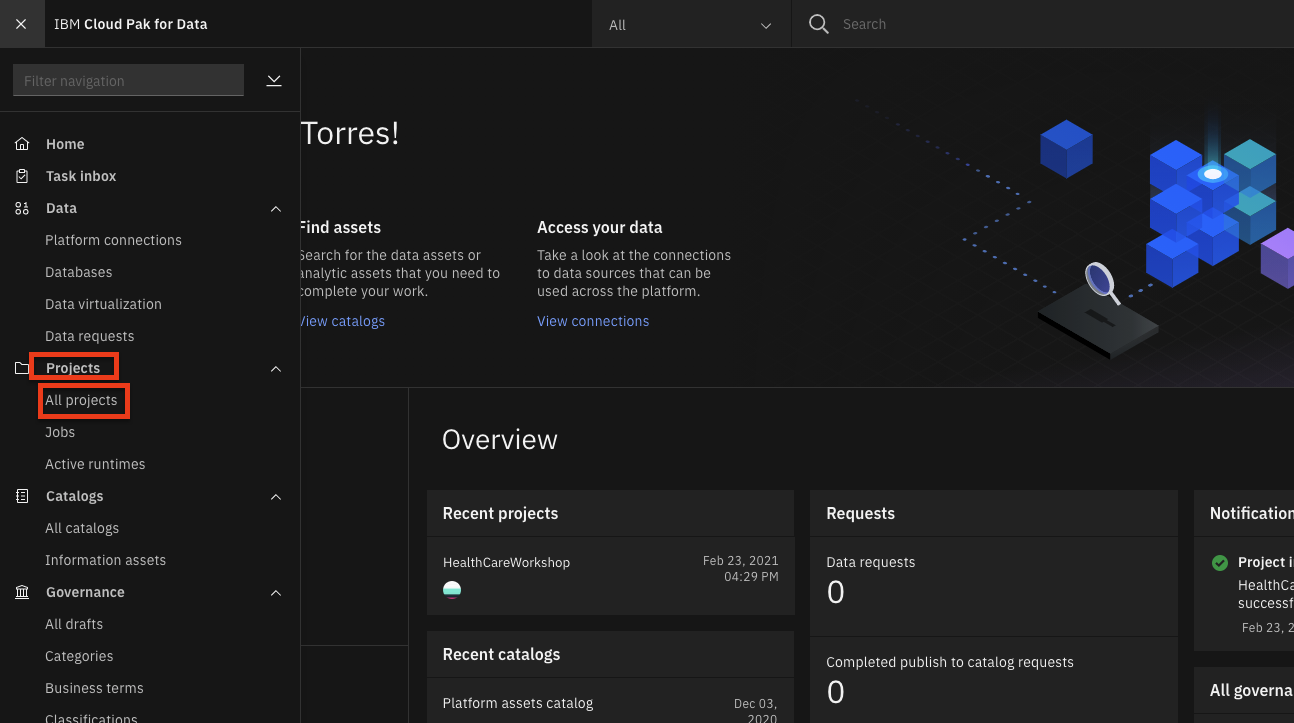Click the View catalogs link
The height and width of the screenshot is (723, 1294).
coord(342,321)
